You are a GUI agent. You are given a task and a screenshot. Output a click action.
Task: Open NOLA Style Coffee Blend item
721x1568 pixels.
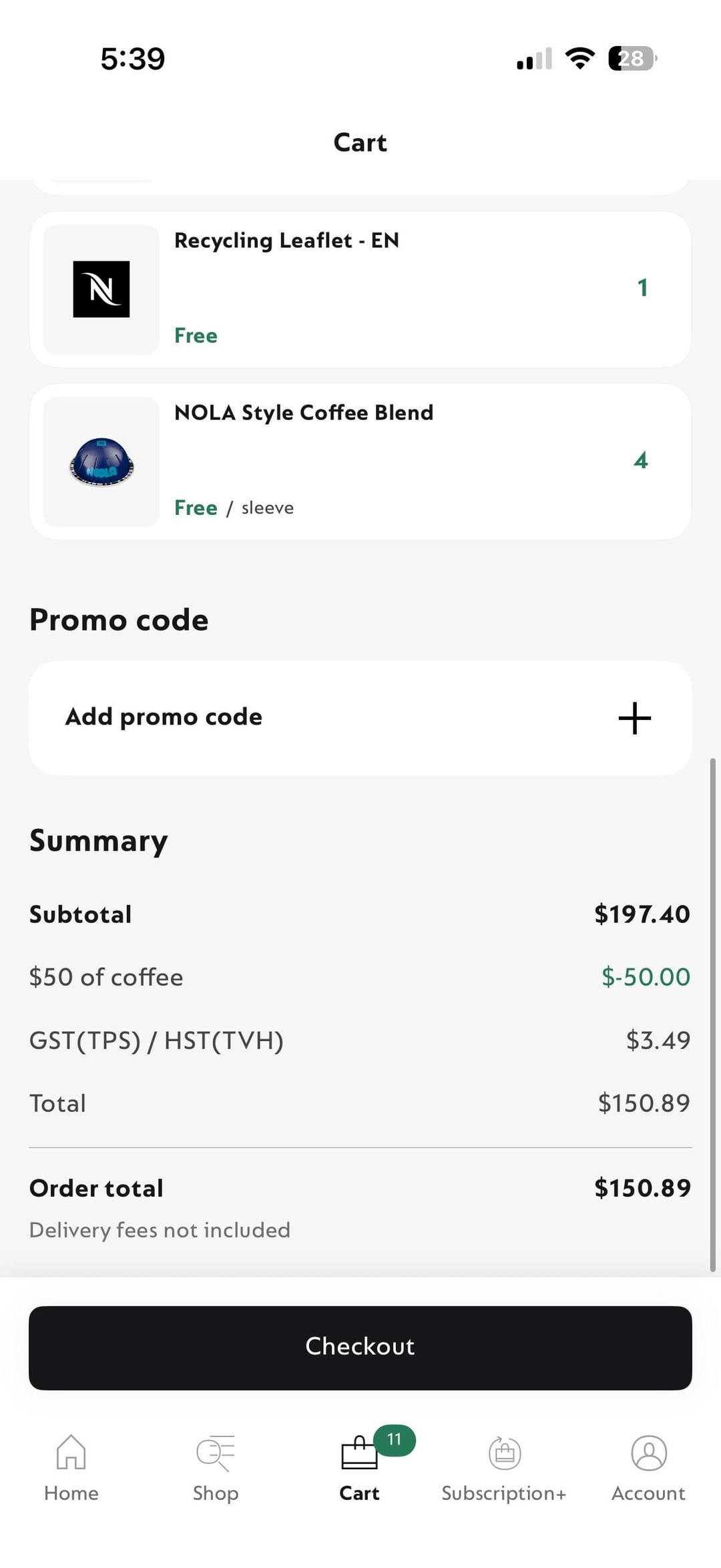coord(304,413)
